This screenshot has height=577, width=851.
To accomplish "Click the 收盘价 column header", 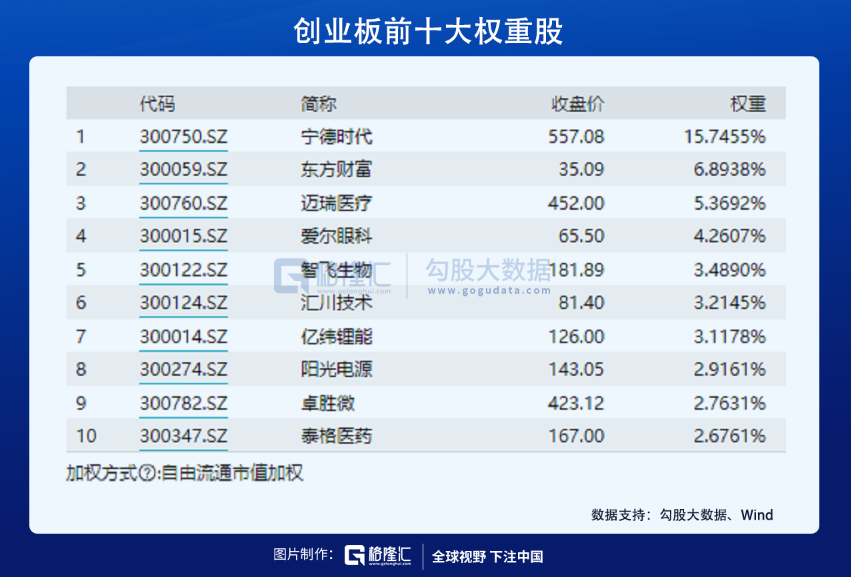I will click(x=577, y=104).
